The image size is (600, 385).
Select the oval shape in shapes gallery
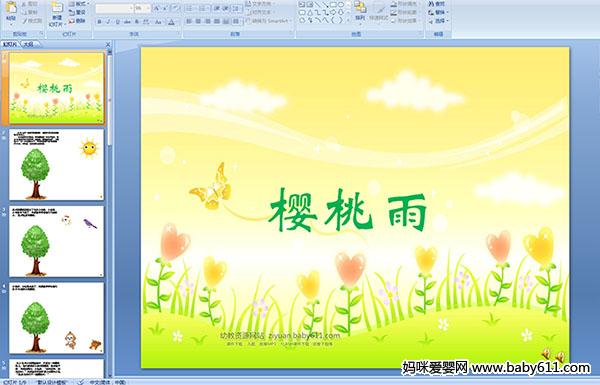pyautogui.click(x=341, y=5)
